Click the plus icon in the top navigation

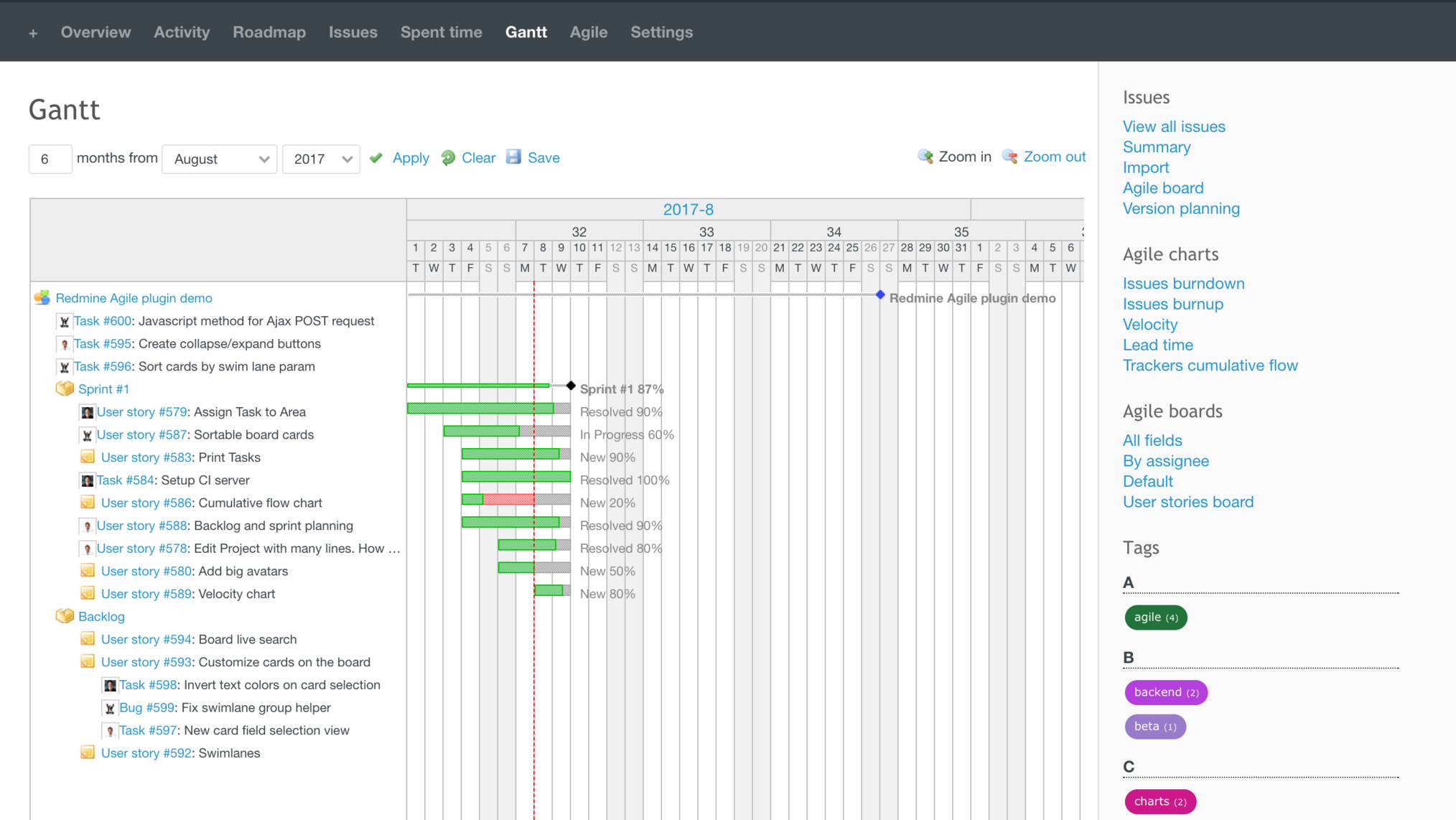click(33, 33)
